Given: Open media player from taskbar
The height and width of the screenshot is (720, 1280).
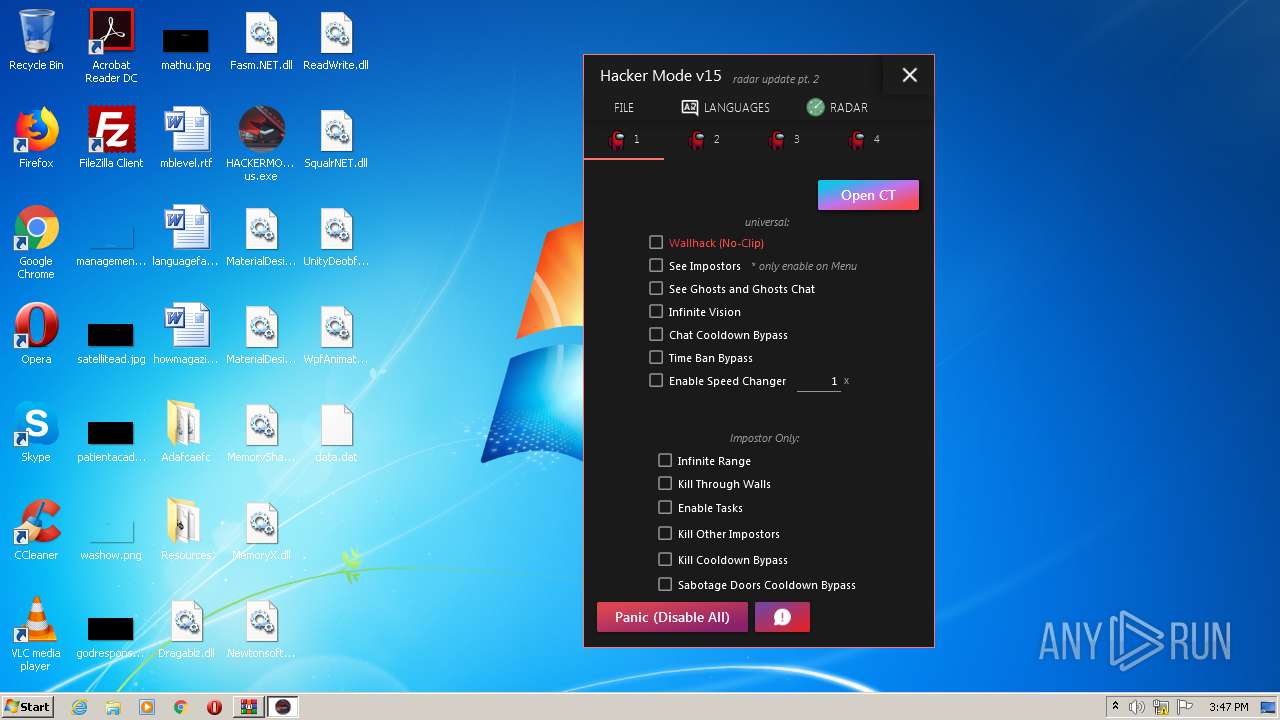Looking at the screenshot, I should tap(147, 707).
